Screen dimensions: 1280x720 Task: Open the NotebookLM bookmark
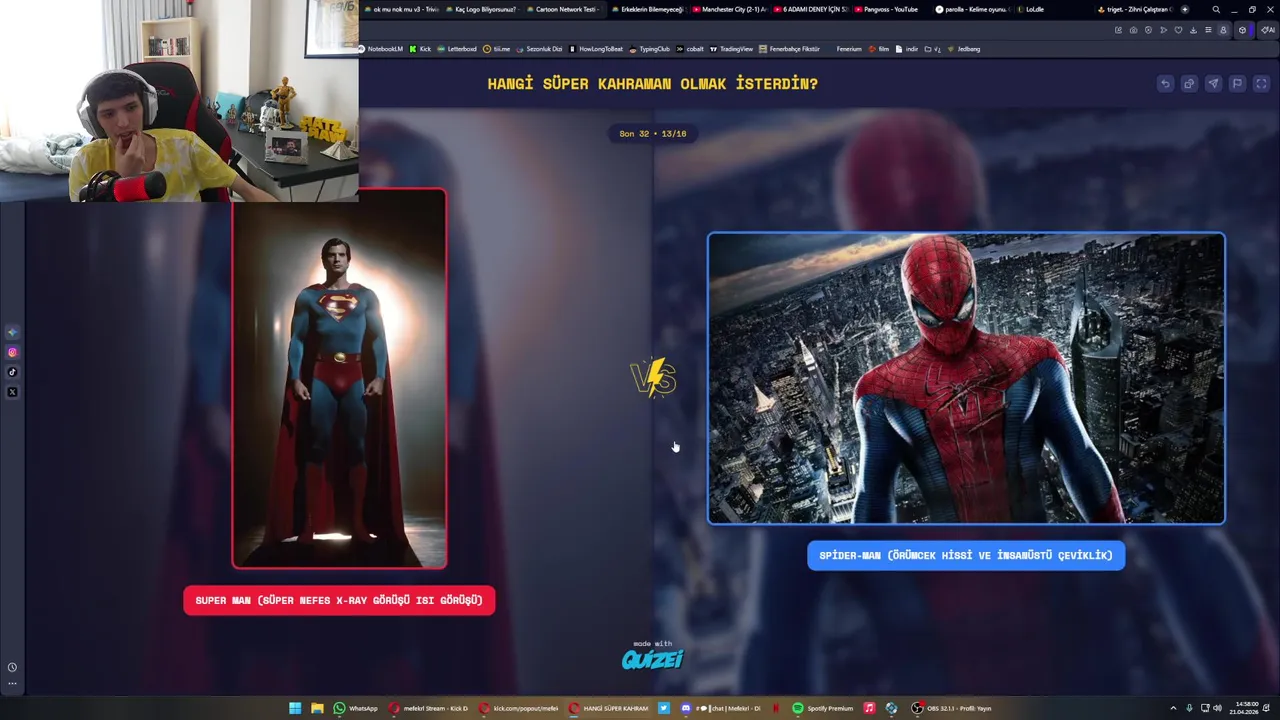click(x=380, y=49)
